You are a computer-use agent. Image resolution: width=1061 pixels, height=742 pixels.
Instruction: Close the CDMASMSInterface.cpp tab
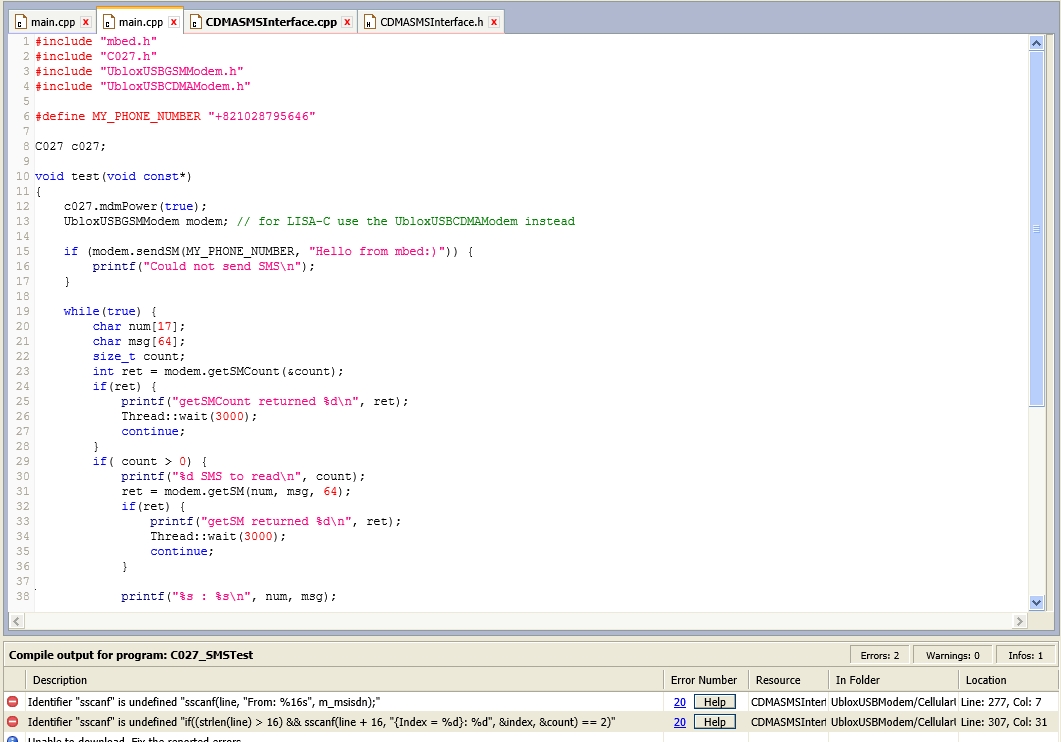pos(347,22)
